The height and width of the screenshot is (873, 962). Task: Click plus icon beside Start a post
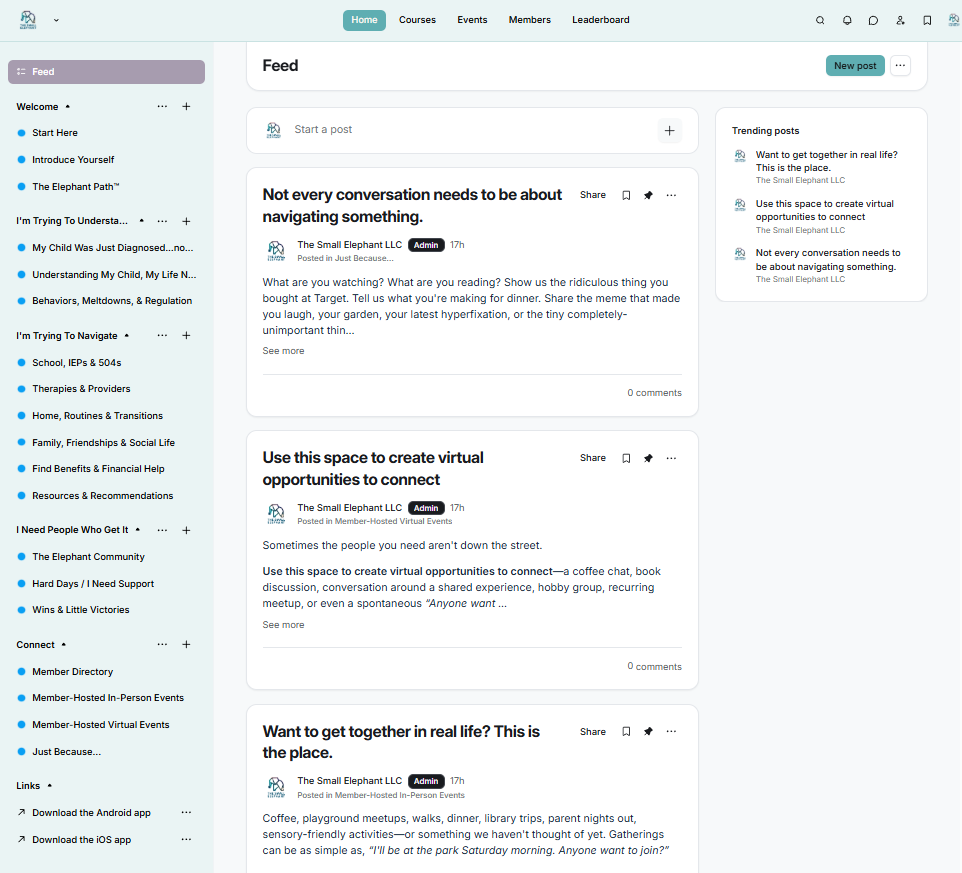pos(669,131)
